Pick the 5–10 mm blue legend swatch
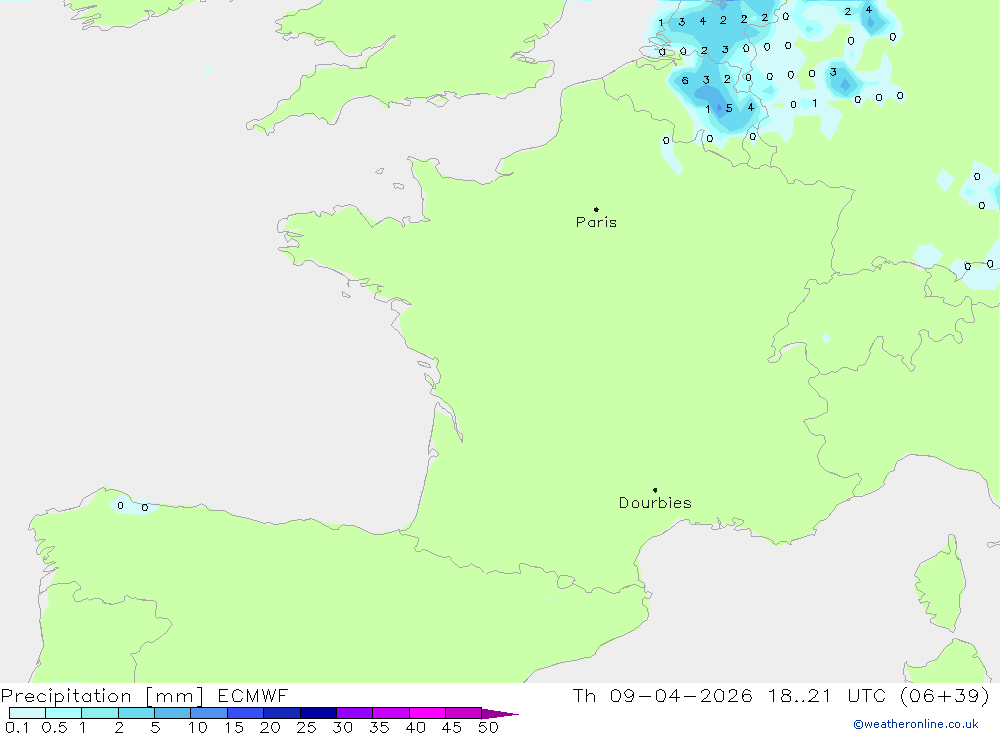The height and width of the screenshot is (733, 1000). 172,713
